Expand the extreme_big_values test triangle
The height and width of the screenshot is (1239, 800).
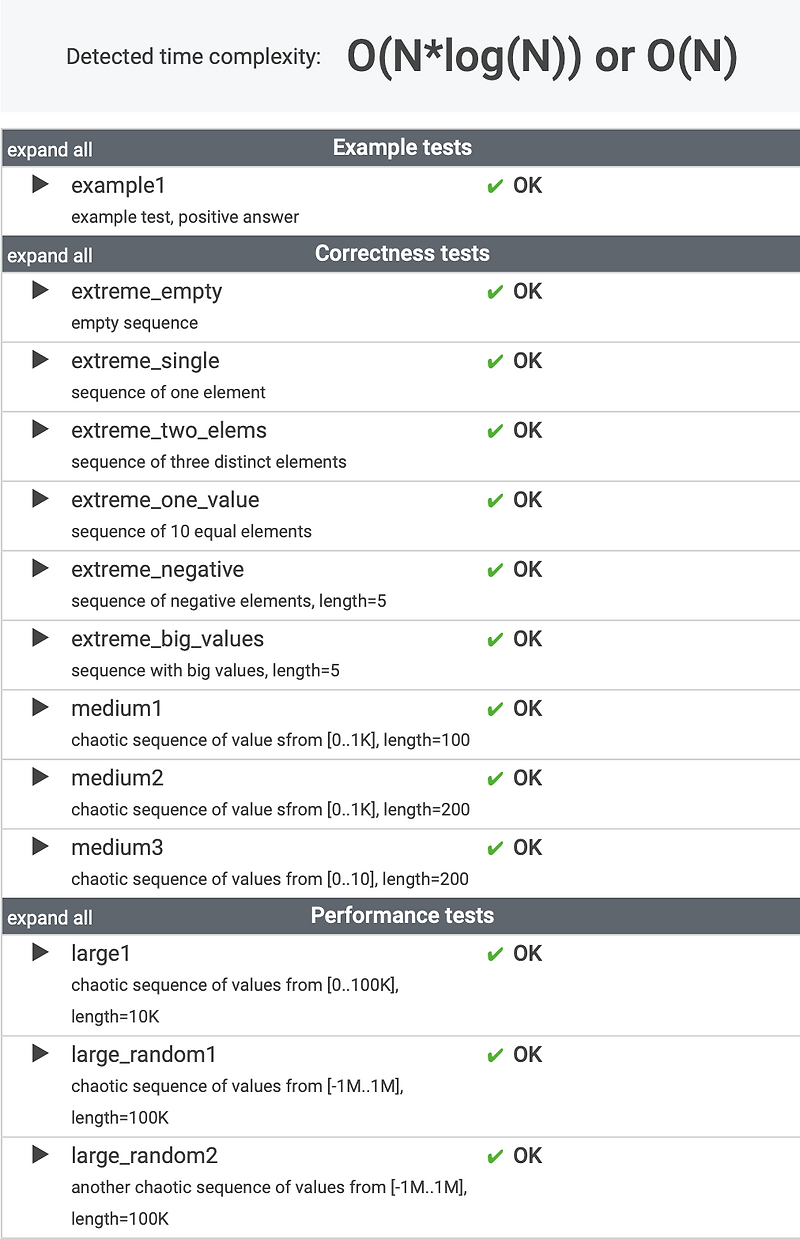[x=40, y=638]
